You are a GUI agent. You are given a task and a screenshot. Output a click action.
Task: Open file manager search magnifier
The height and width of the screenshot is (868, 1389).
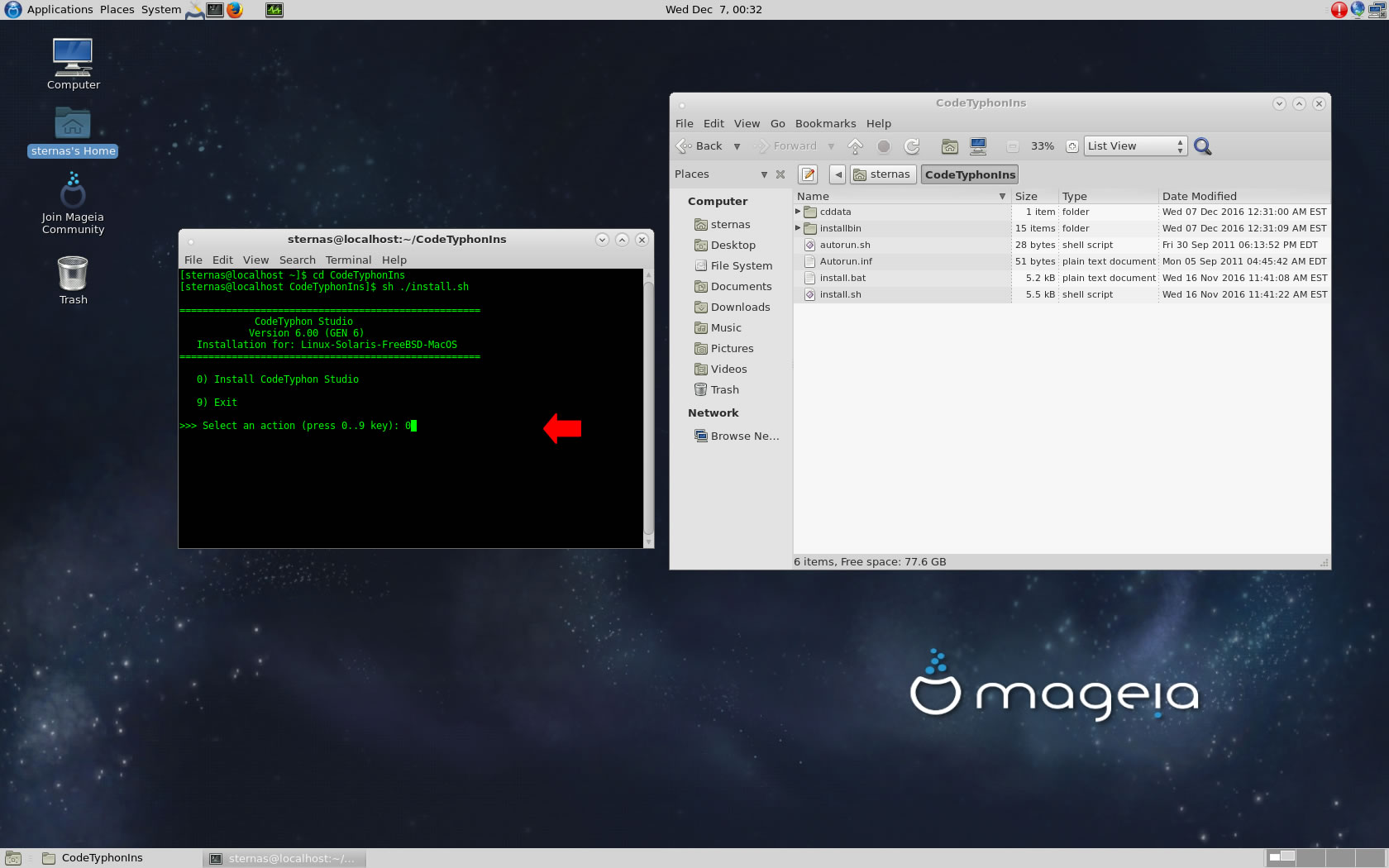tap(1203, 146)
